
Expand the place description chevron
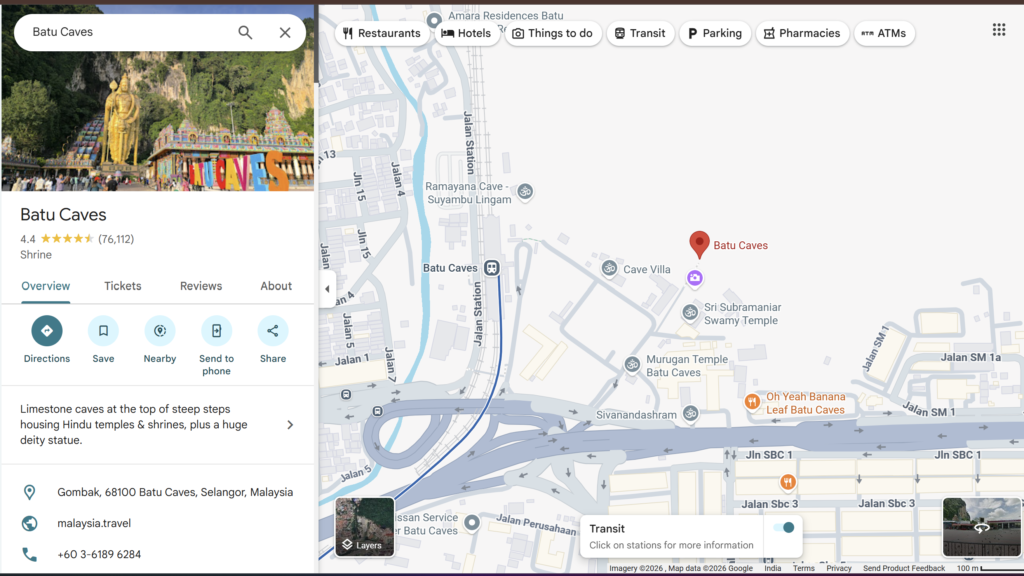tap(290, 425)
